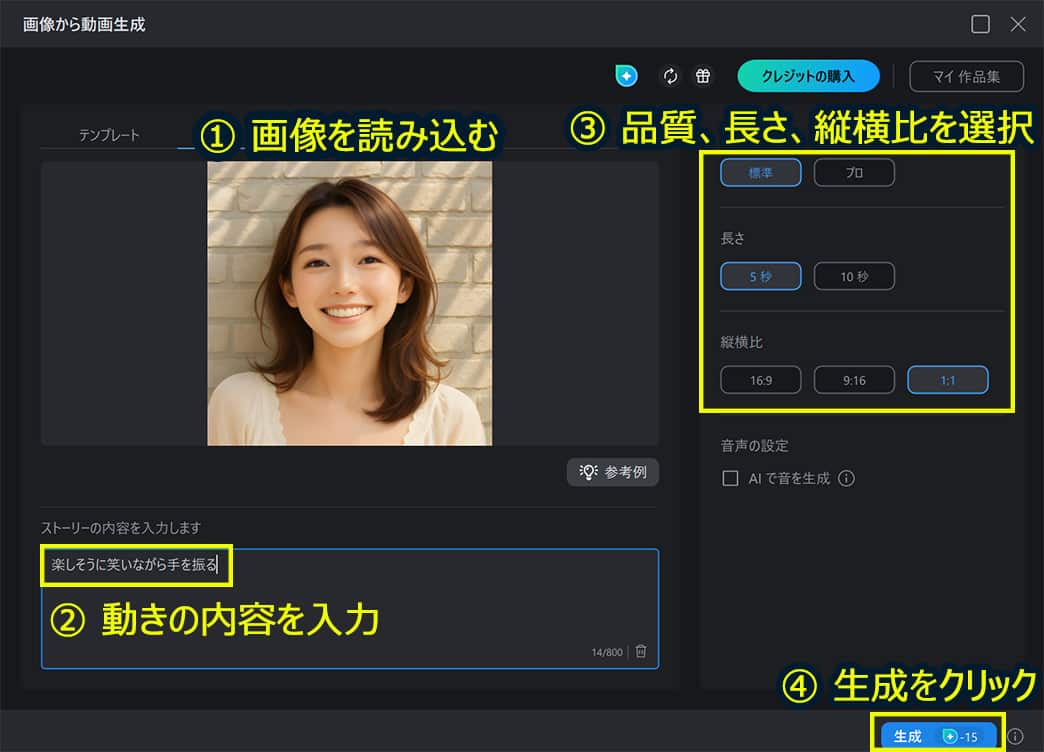Click the blue AI credits shield icon
The height and width of the screenshot is (752, 1044).
pos(626,76)
